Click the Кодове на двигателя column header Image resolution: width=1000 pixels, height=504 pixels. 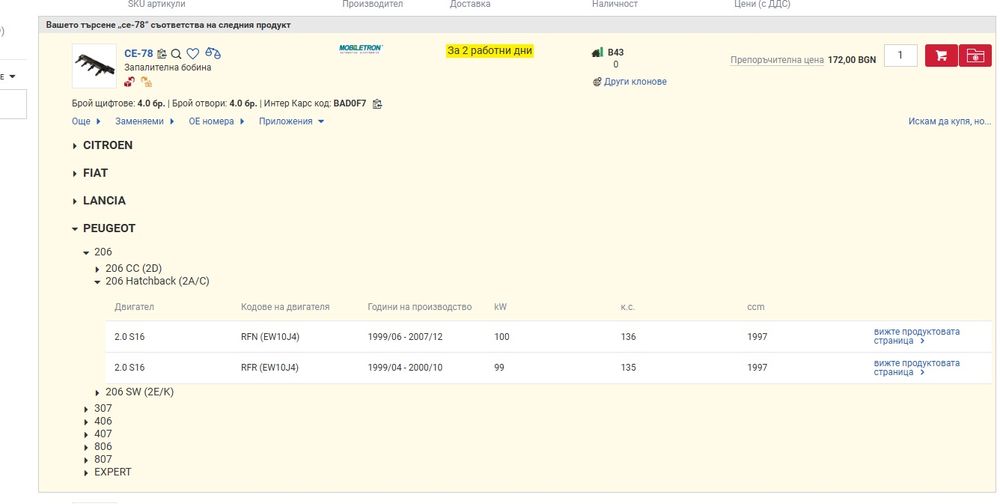[x=285, y=307]
